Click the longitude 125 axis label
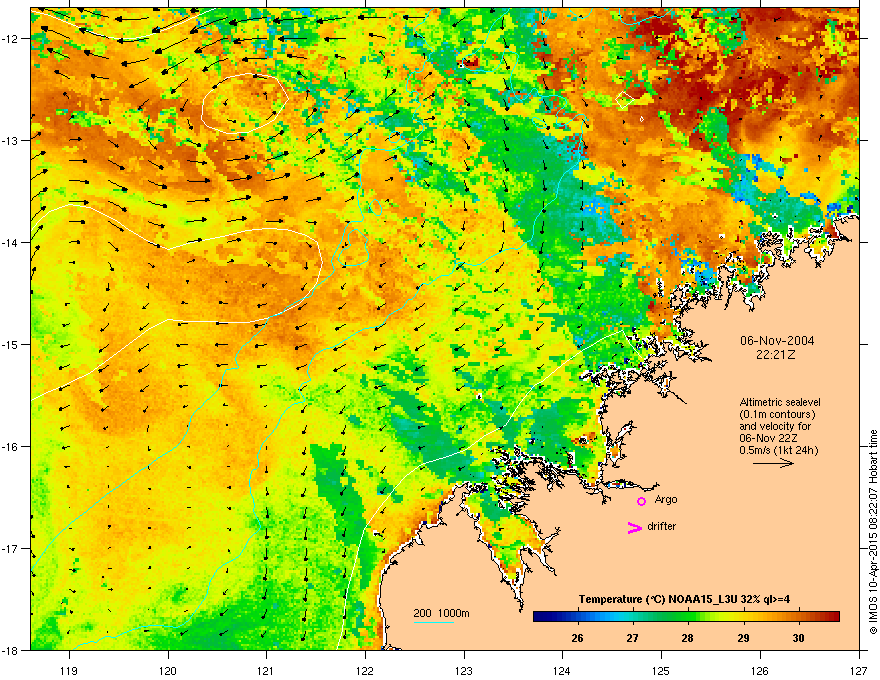This screenshot has height=680, width=880. 661,670
